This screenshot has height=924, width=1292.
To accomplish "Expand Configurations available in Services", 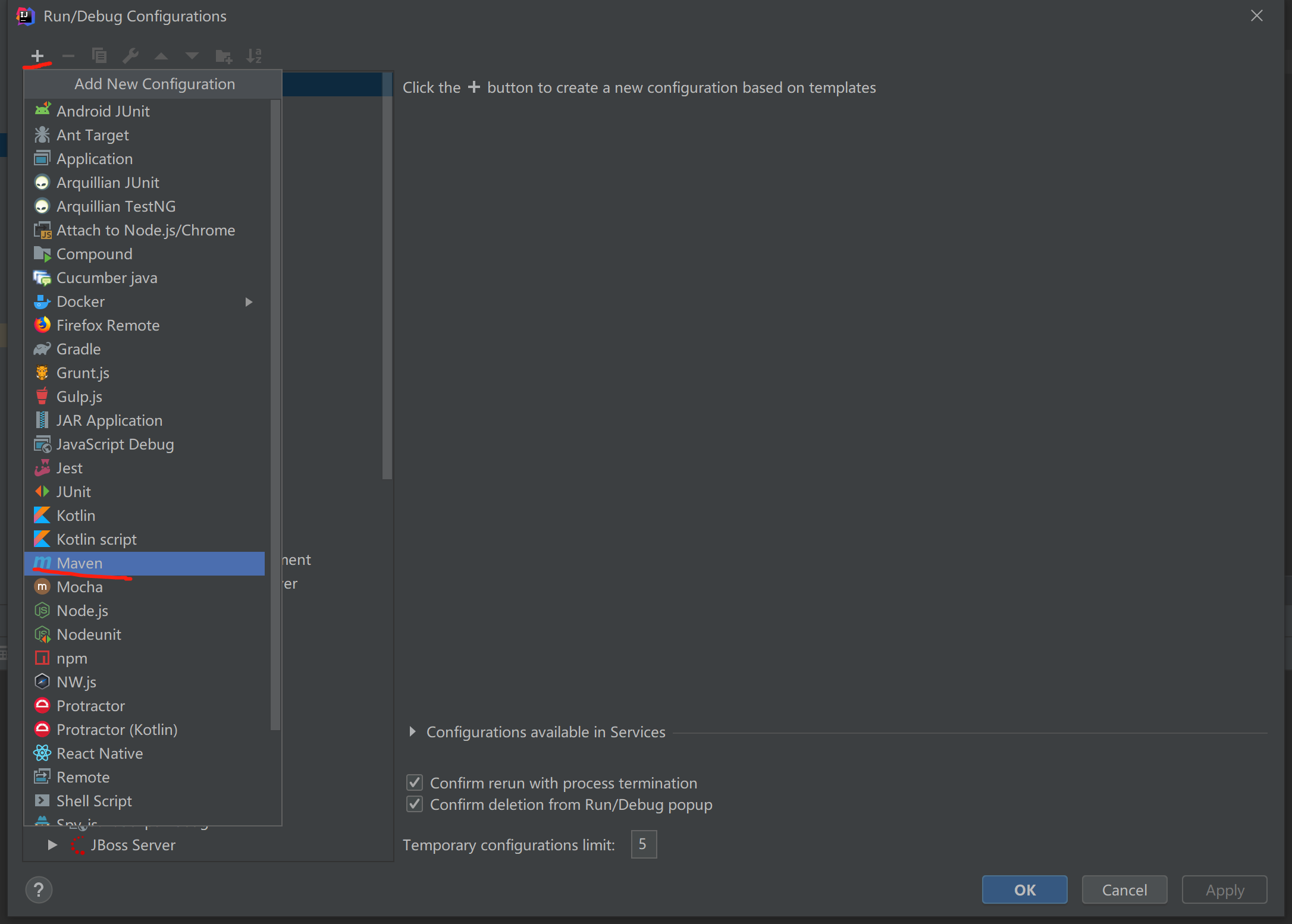I will coord(412,732).
